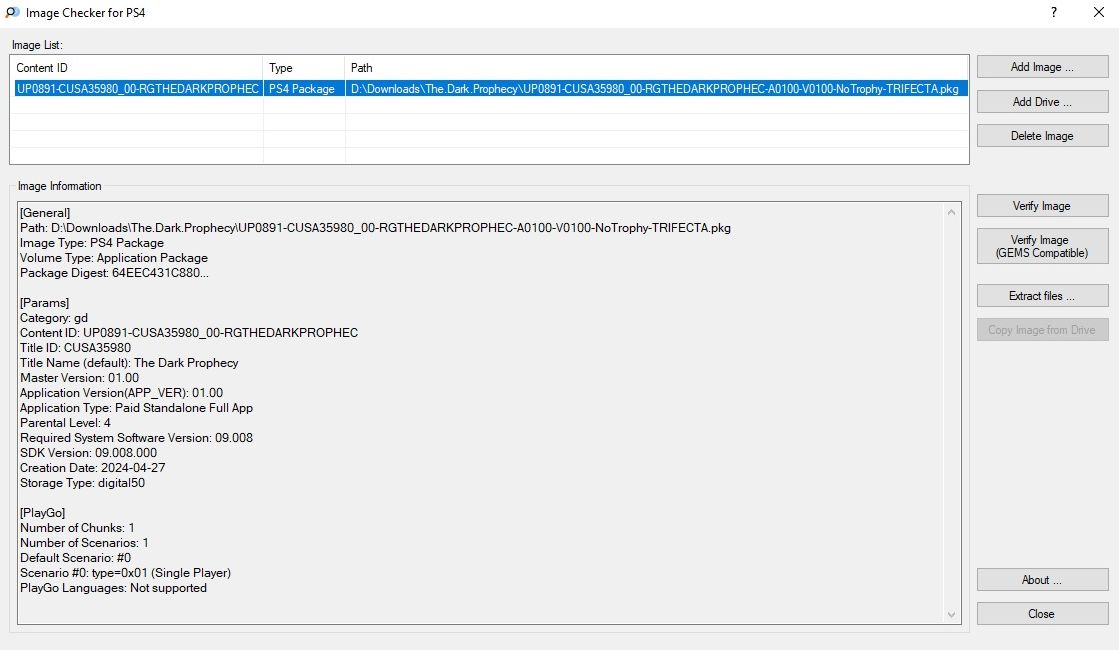Delete the selected image entry
Viewport: 1119px width, 650px height.
click(1042, 136)
